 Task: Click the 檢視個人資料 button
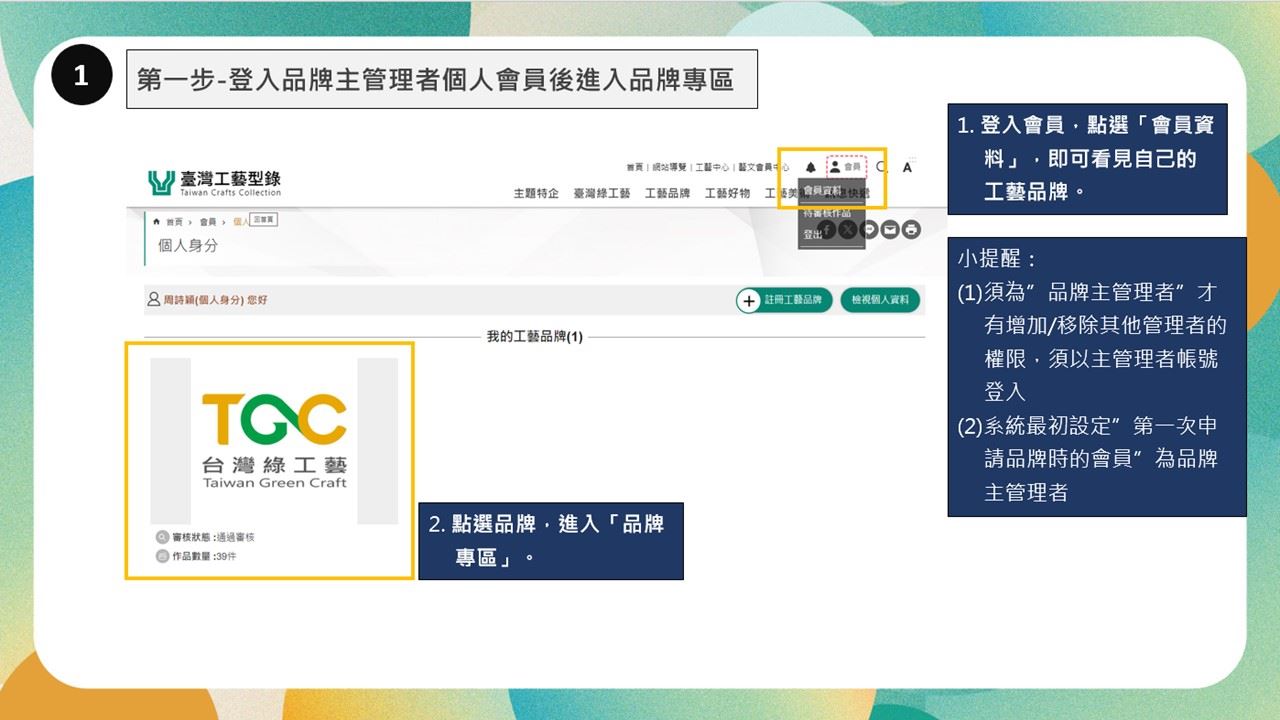click(880, 300)
